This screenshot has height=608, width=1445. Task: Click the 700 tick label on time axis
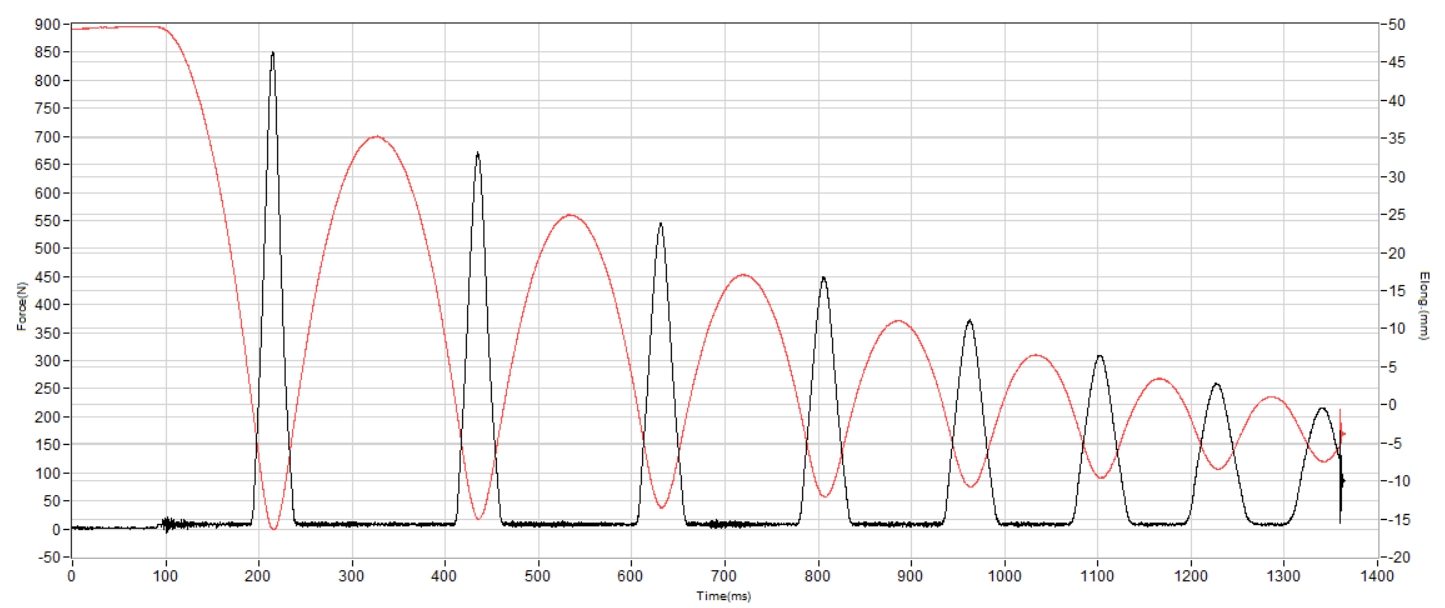pos(724,577)
